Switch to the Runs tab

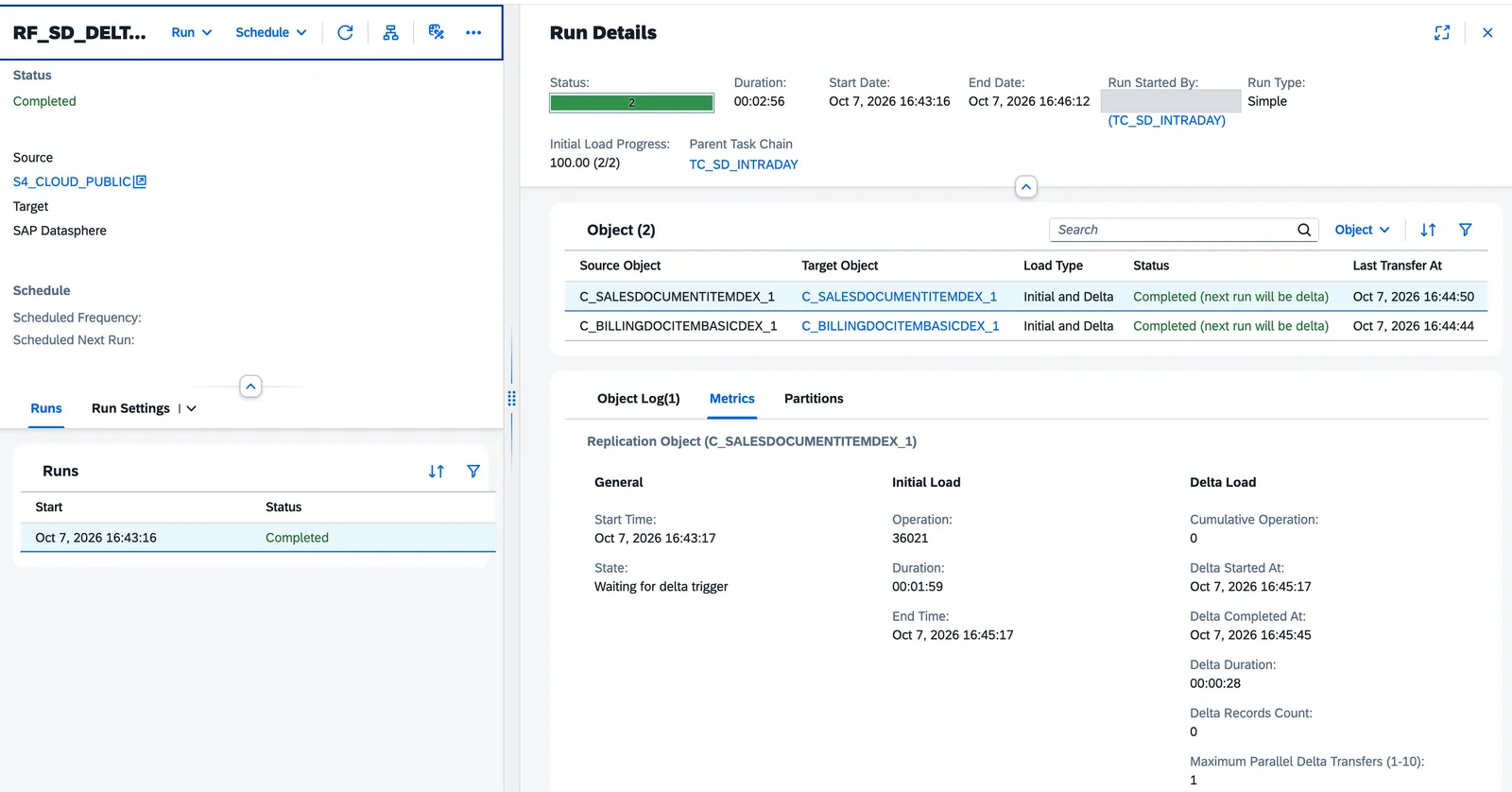[x=46, y=408]
